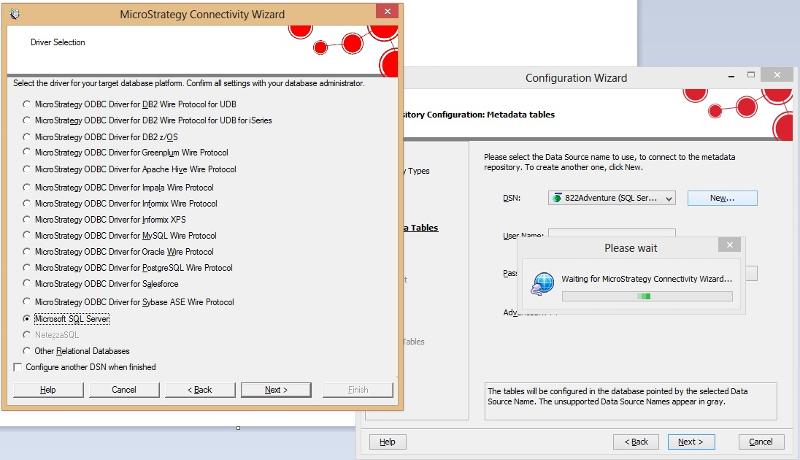Select DB2 Wire Protocol for UDB for iSeries
Viewport: 800px width, 460px height.
27,120
